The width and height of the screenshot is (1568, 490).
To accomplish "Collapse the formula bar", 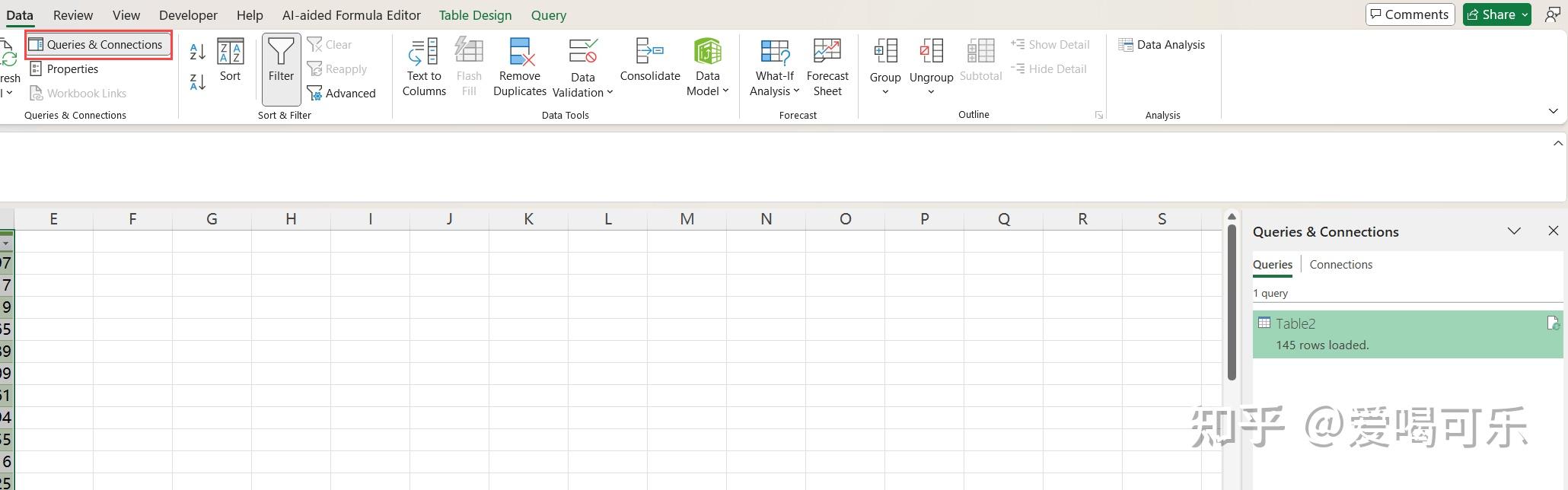I will tap(1558, 143).
